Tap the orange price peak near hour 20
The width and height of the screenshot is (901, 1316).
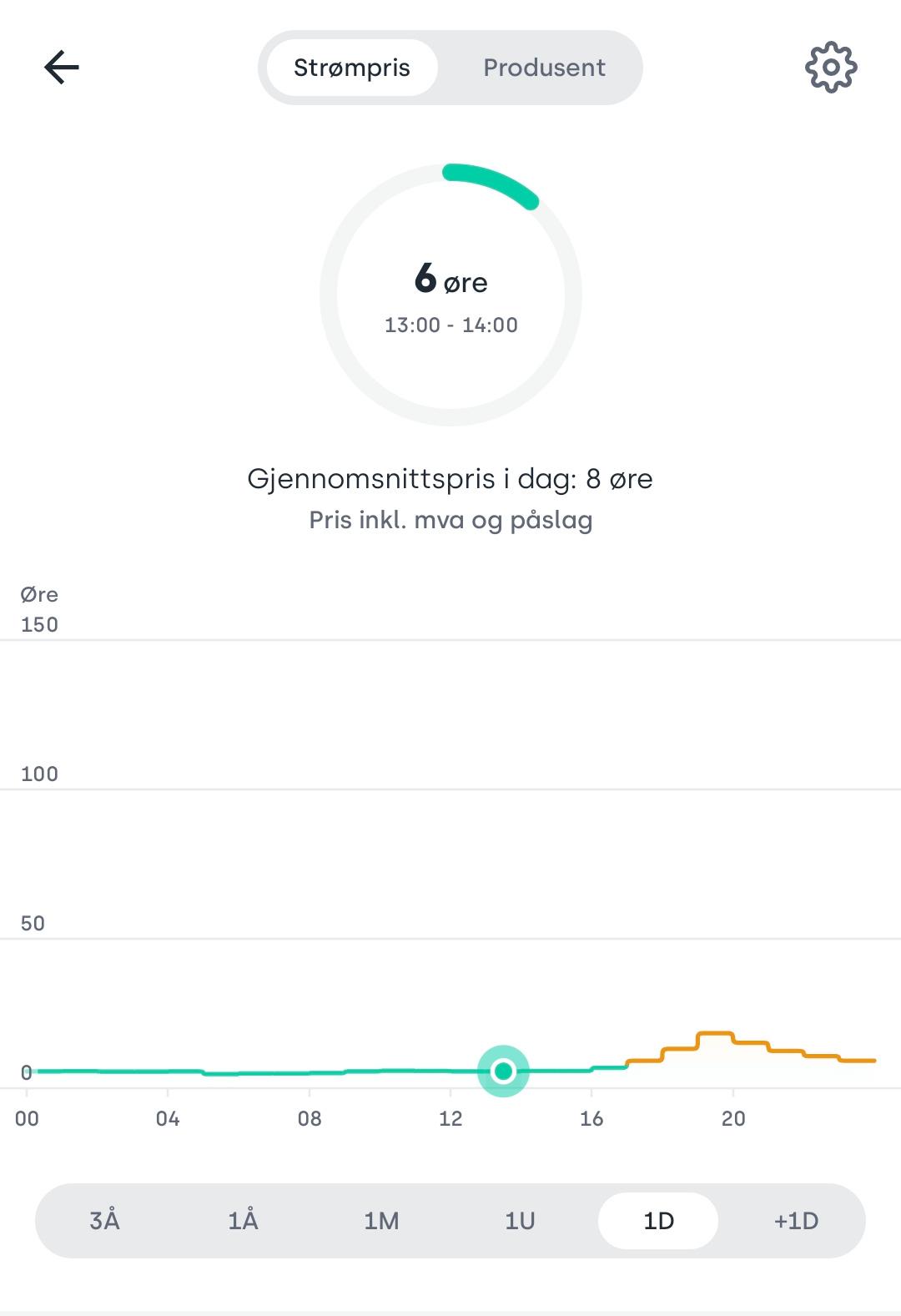click(x=715, y=1035)
